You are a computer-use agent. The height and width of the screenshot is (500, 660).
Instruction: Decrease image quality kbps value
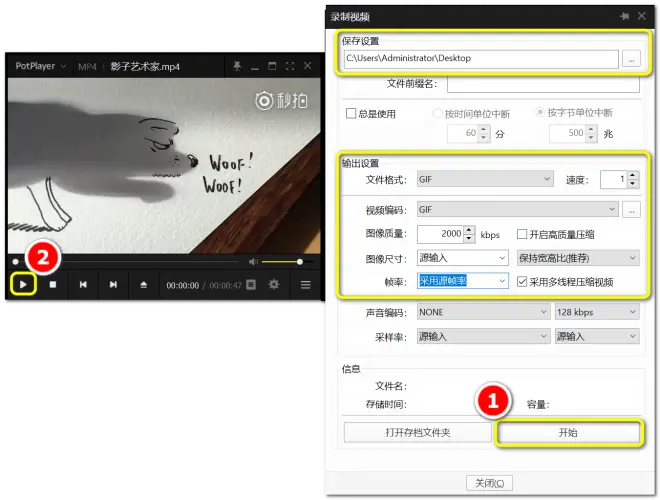[469, 239]
